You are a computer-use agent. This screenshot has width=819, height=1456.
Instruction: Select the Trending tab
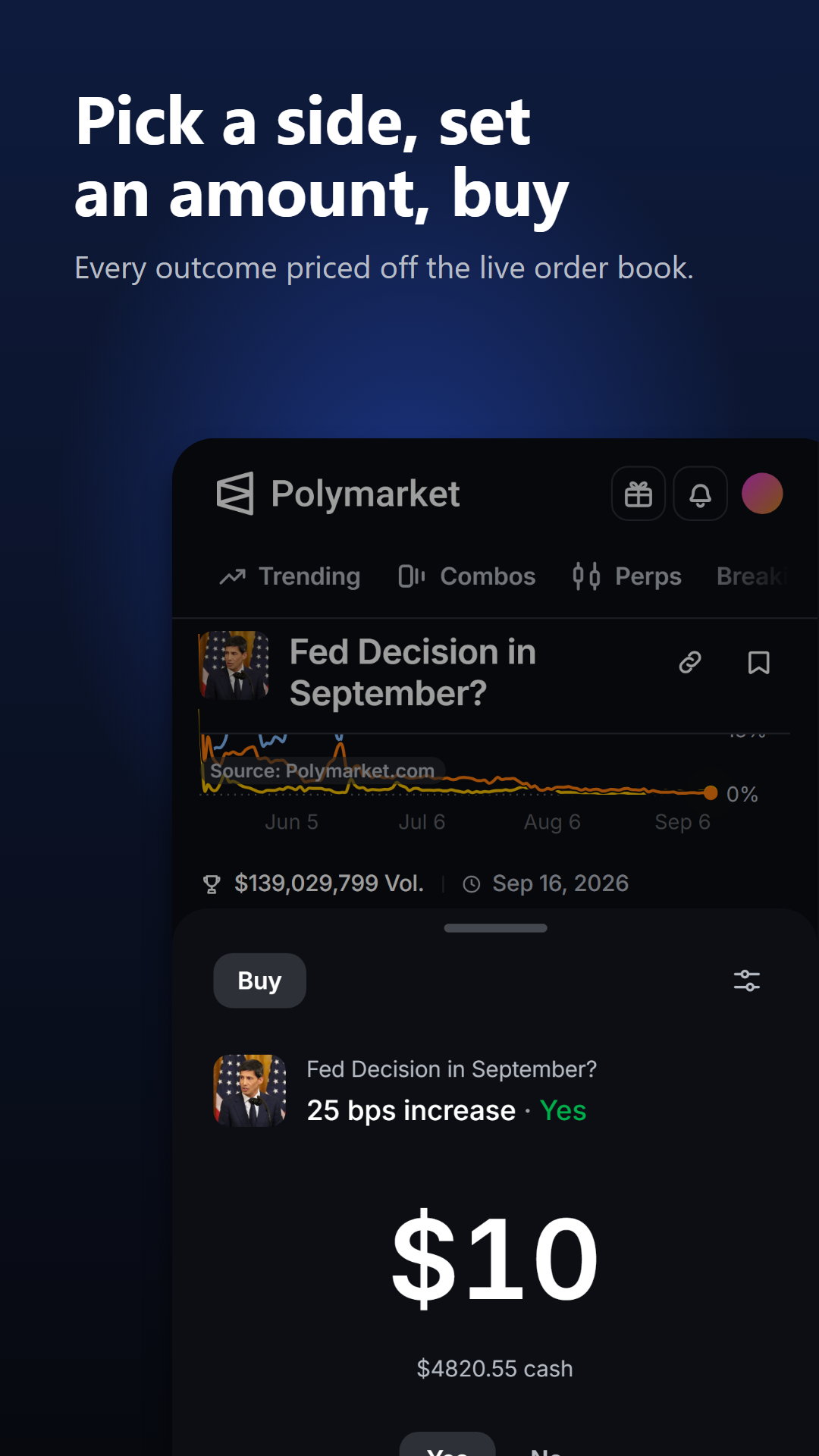coord(290,576)
